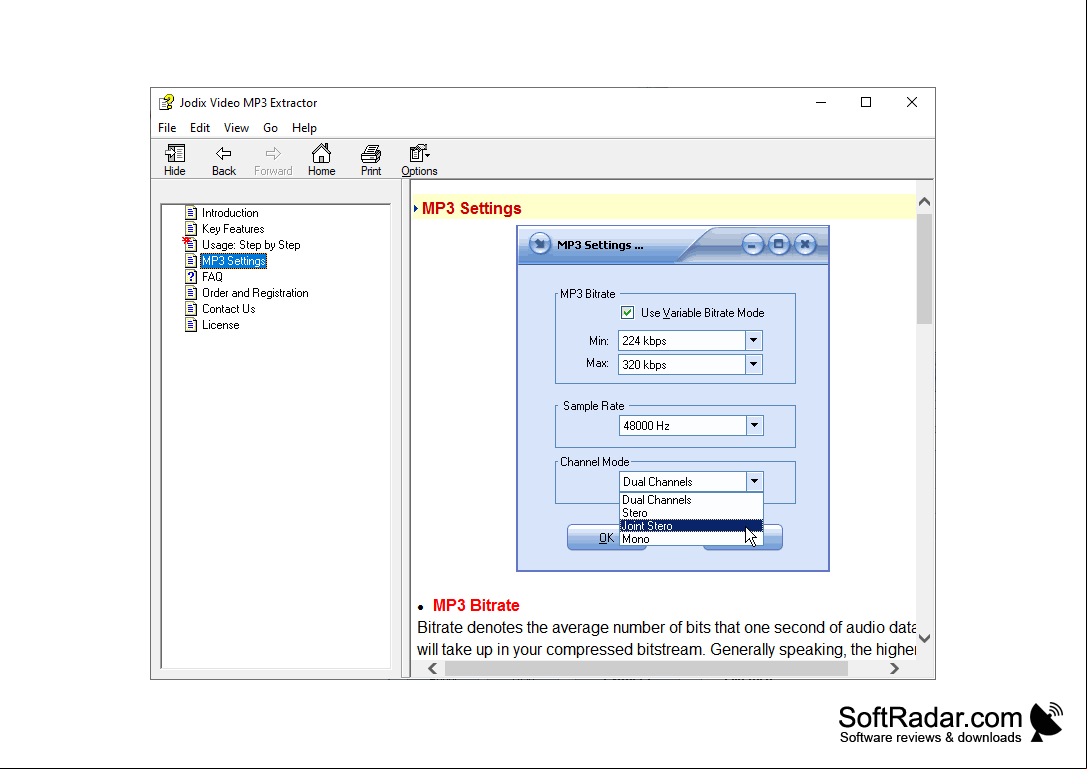Expand the Sample Rate dropdown

(754, 426)
